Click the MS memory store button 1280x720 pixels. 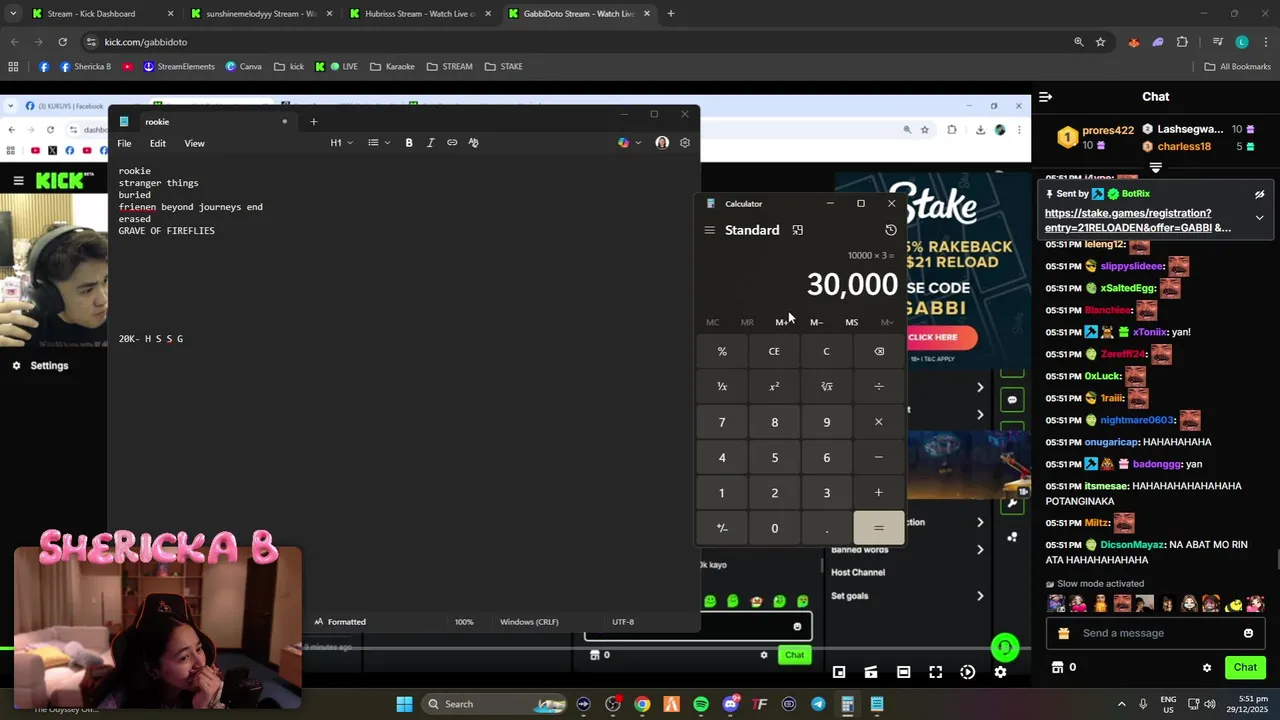pos(851,322)
